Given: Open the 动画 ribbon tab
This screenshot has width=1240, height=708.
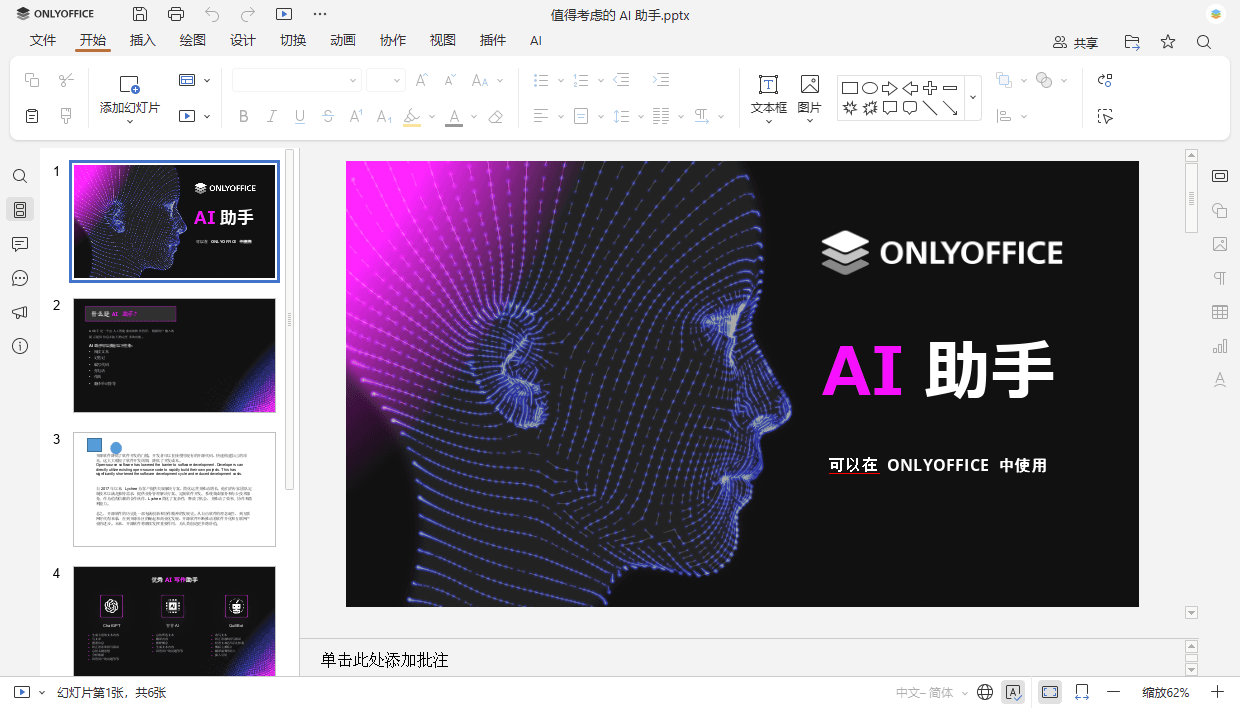Looking at the screenshot, I should 342,41.
